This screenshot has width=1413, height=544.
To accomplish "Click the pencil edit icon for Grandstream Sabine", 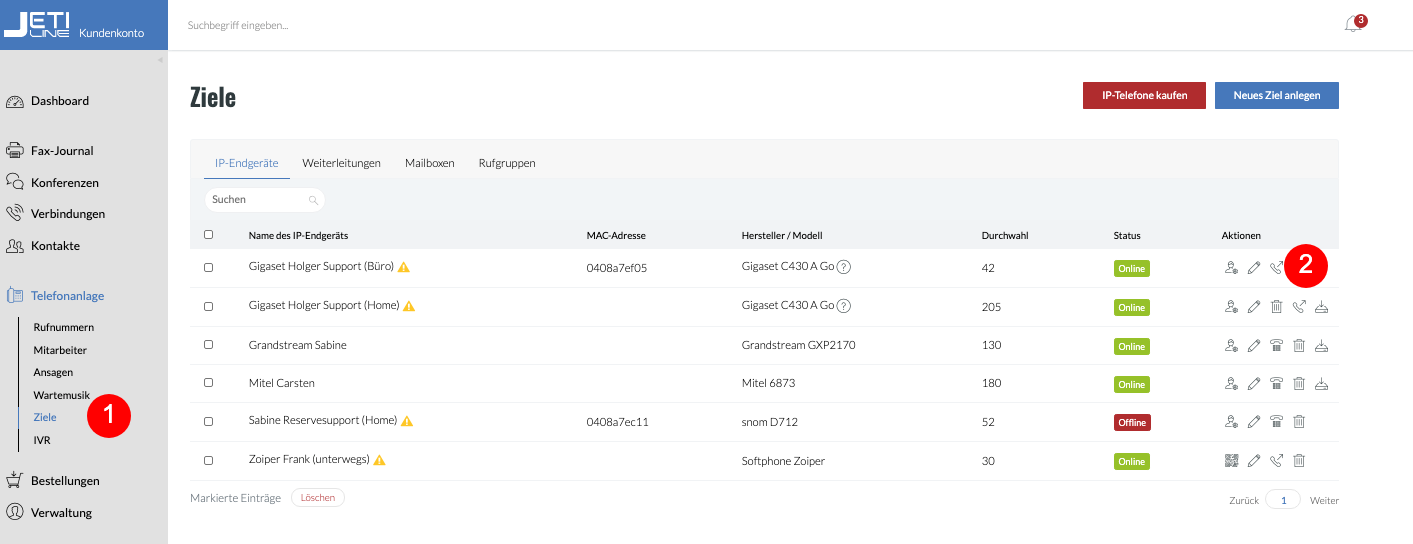I will 1254,346.
